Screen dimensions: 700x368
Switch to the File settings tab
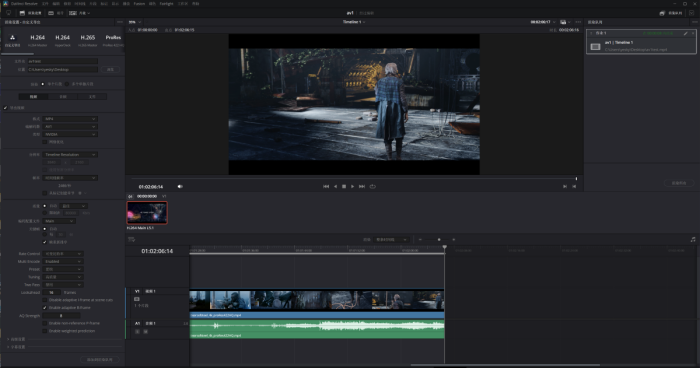point(92,96)
